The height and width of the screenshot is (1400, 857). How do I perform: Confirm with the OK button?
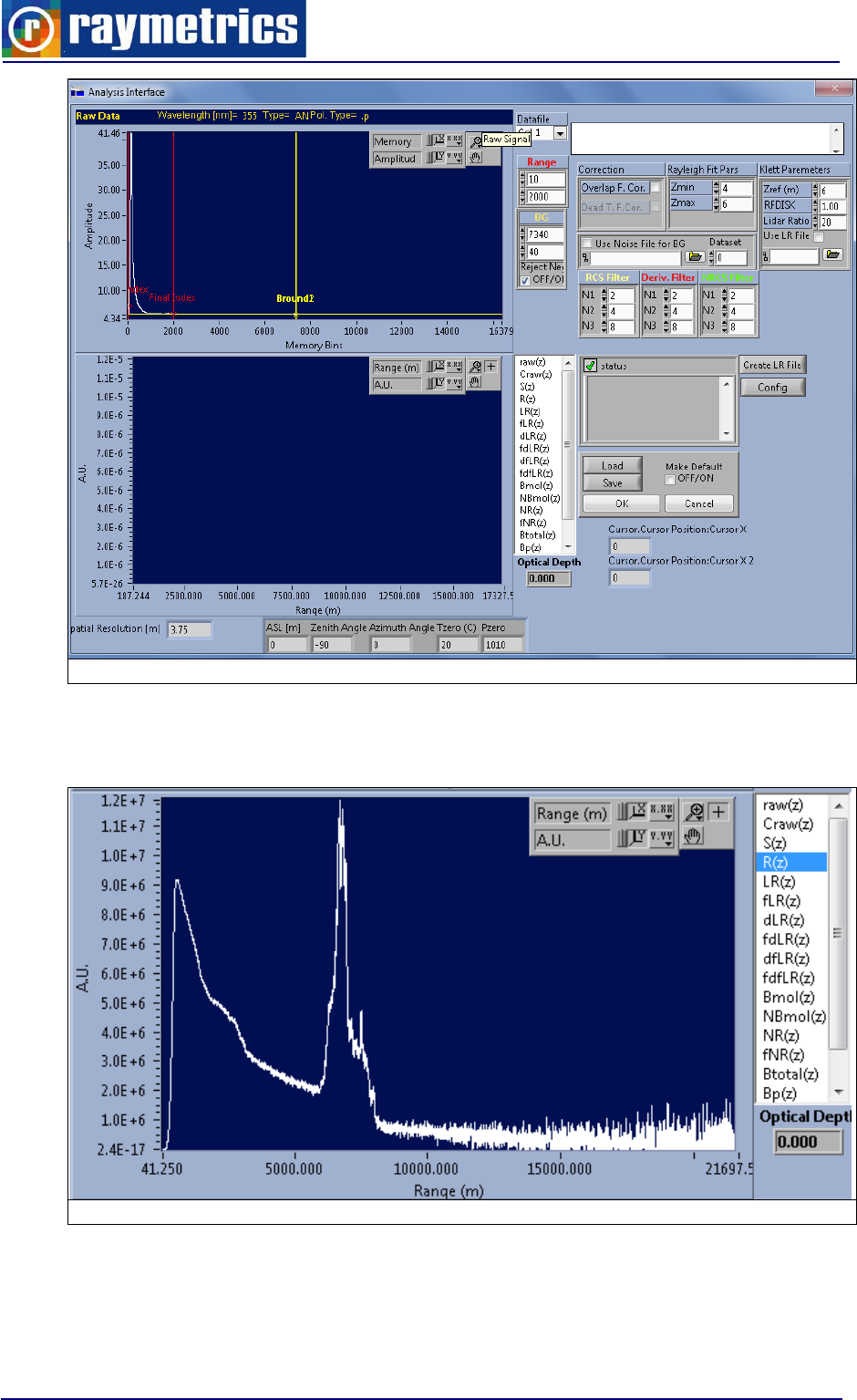622,503
